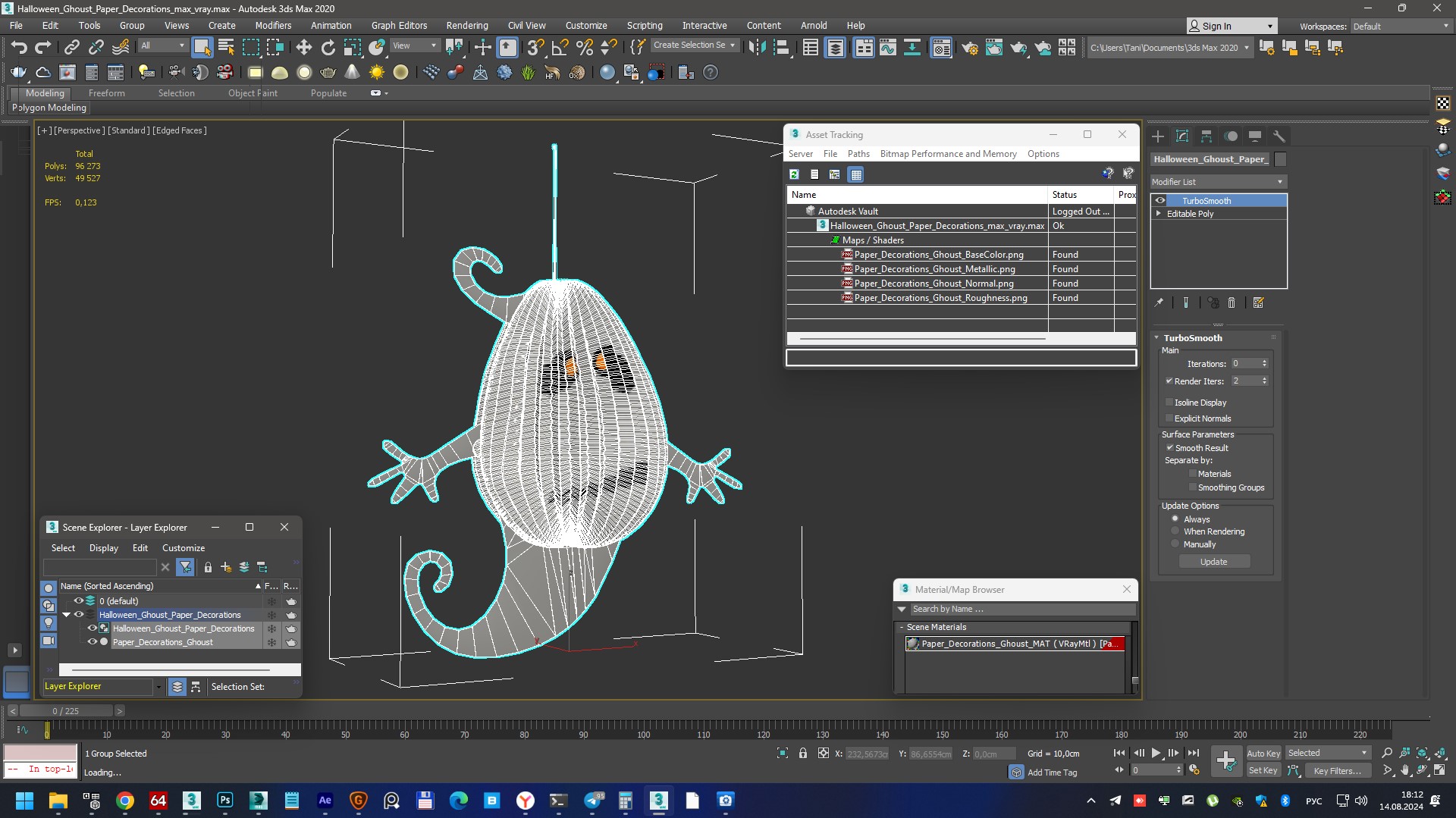
Task: Open Create Selection Set dropdown
Action: (695, 45)
